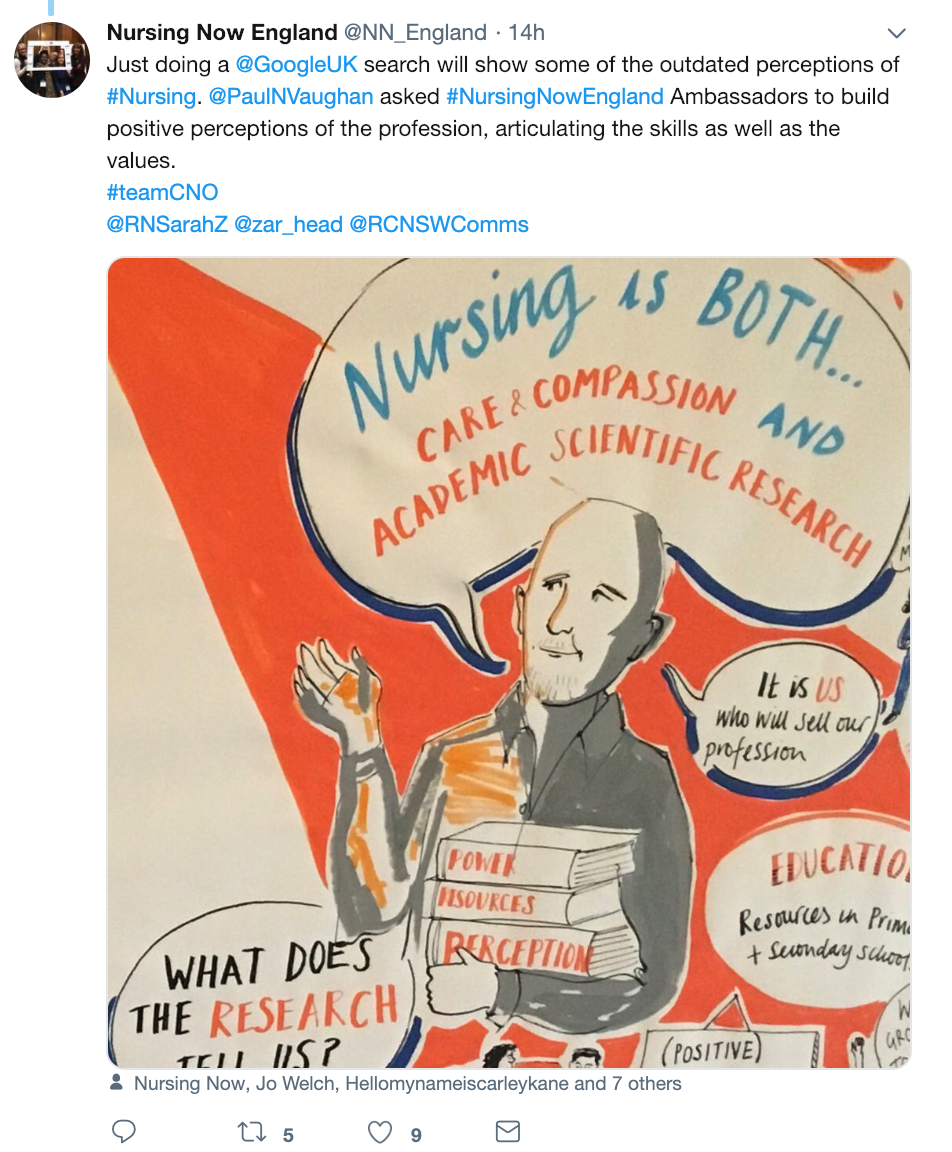
Task: Retweet this post using the retweet icon
Action: click(252, 1131)
